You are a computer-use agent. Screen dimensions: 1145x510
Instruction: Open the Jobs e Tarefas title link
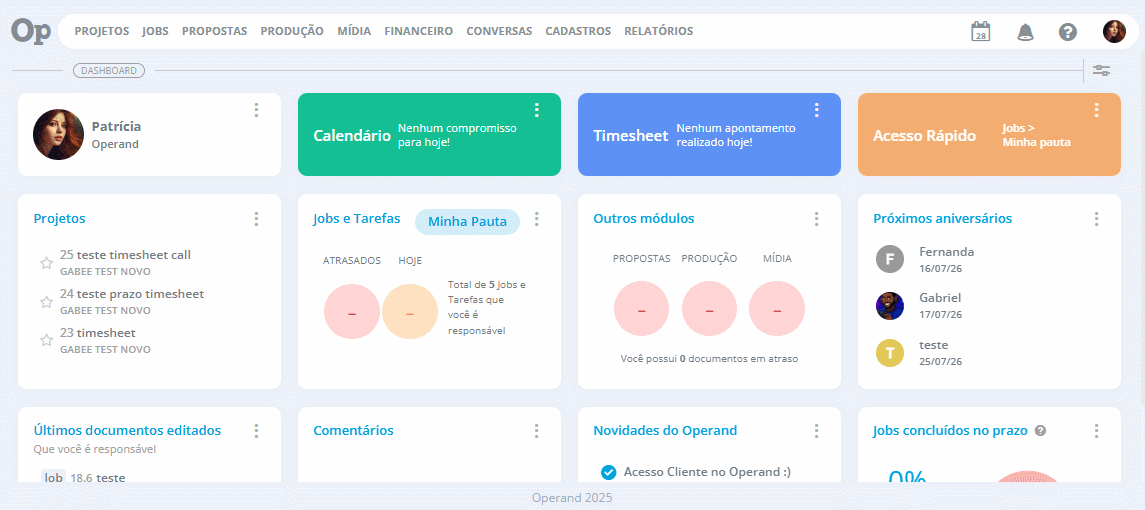click(x=356, y=218)
